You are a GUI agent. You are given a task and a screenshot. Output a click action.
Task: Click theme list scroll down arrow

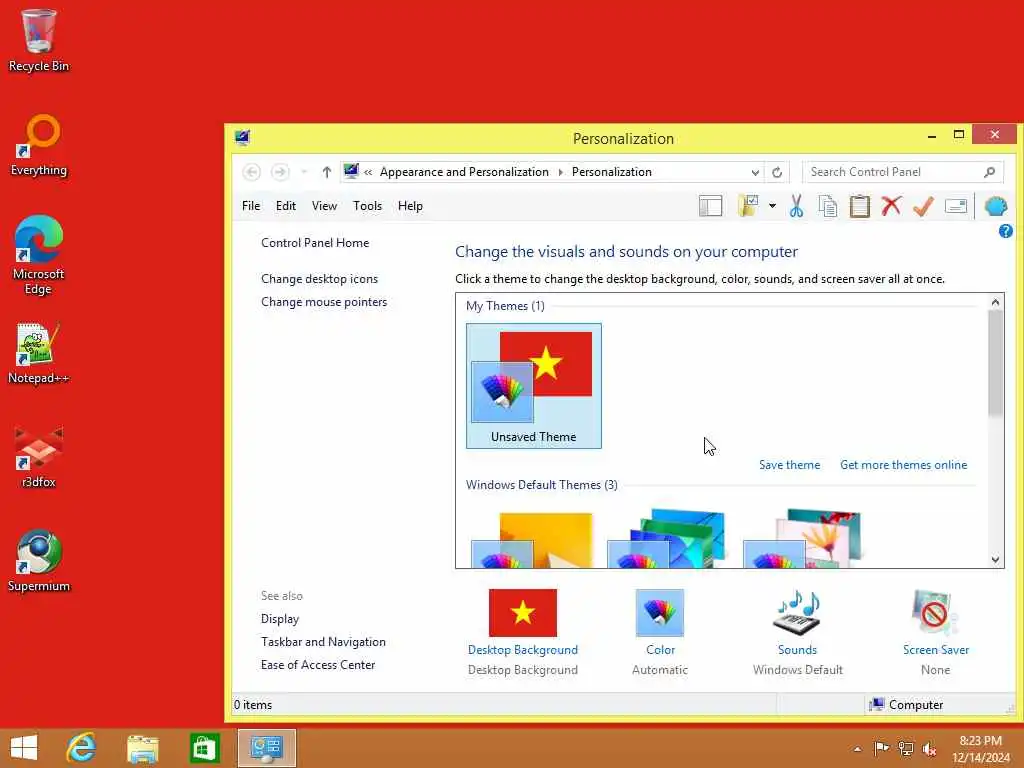995,560
